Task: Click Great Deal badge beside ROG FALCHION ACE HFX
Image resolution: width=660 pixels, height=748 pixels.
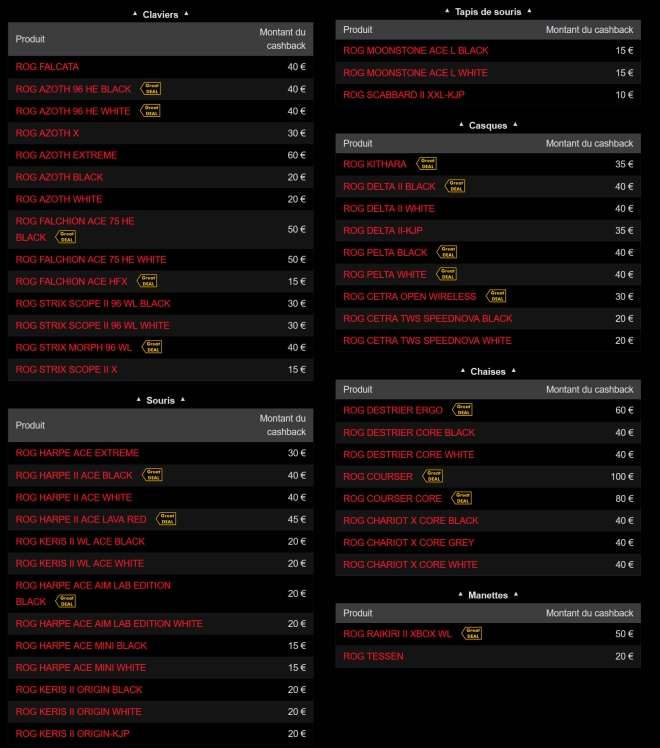Action: [x=147, y=281]
